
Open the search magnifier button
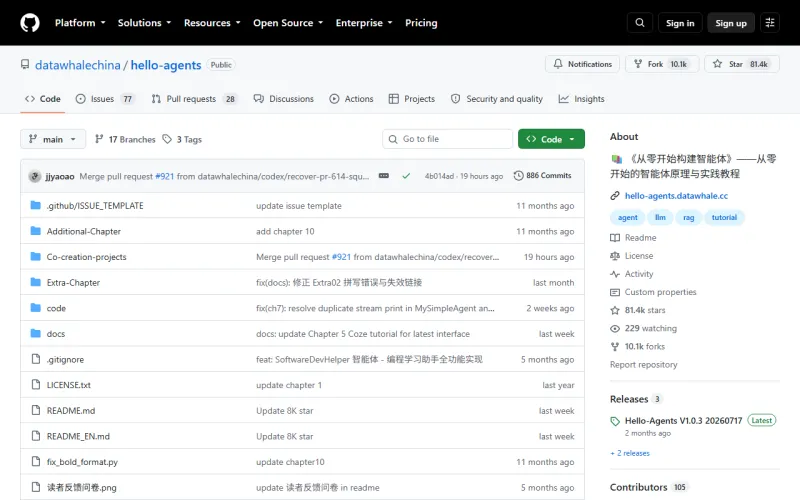pos(639,23)
